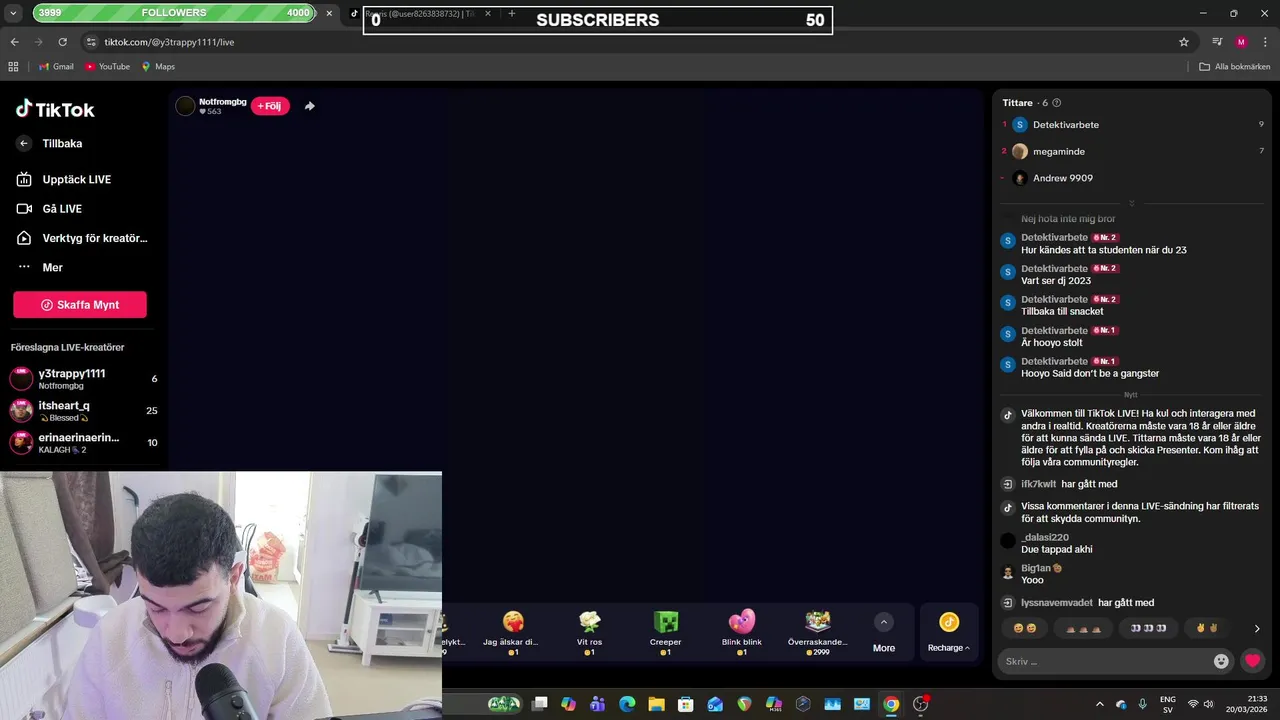Screen dimensions: 1280x720
Task: Open site information icon in address bar
Action: tap(91, 42)
